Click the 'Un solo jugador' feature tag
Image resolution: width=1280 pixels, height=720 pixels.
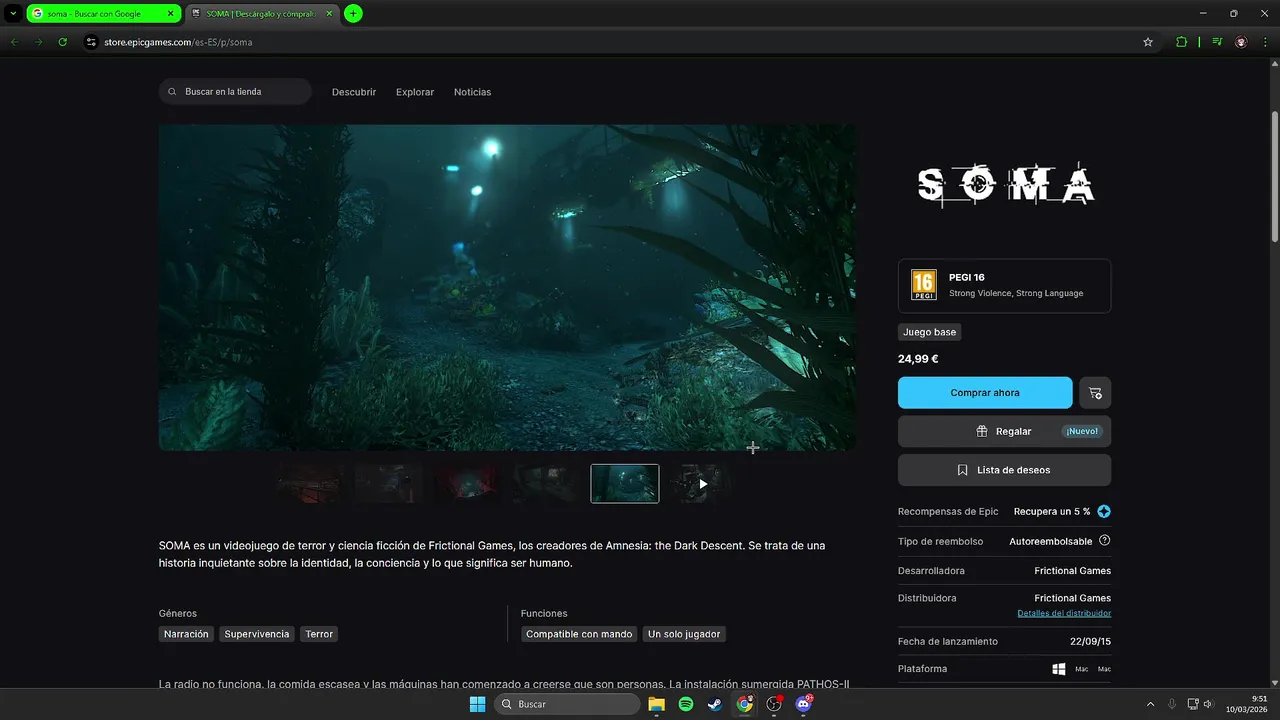click(683, 634)
